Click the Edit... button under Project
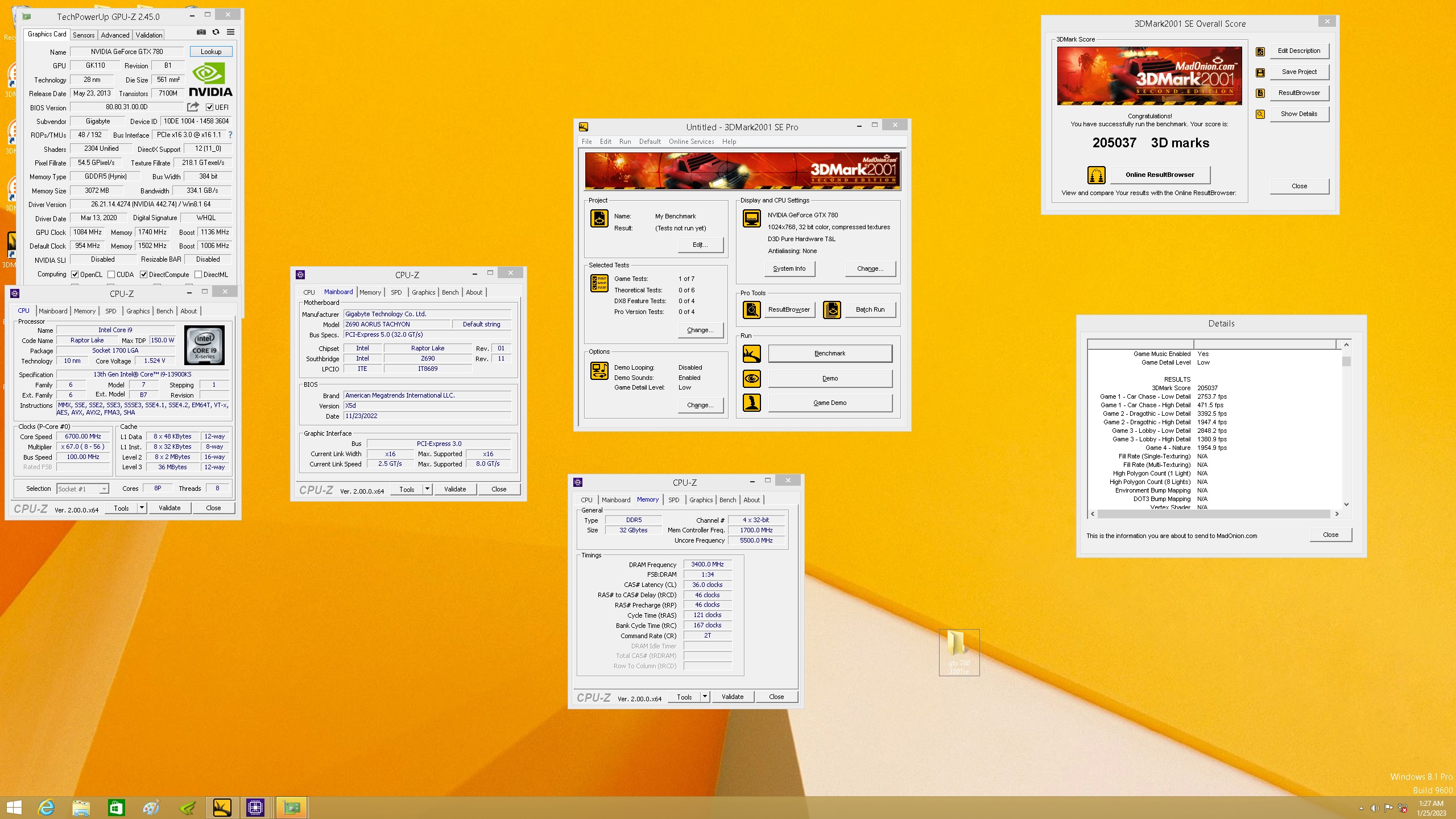 click(700, 245)
